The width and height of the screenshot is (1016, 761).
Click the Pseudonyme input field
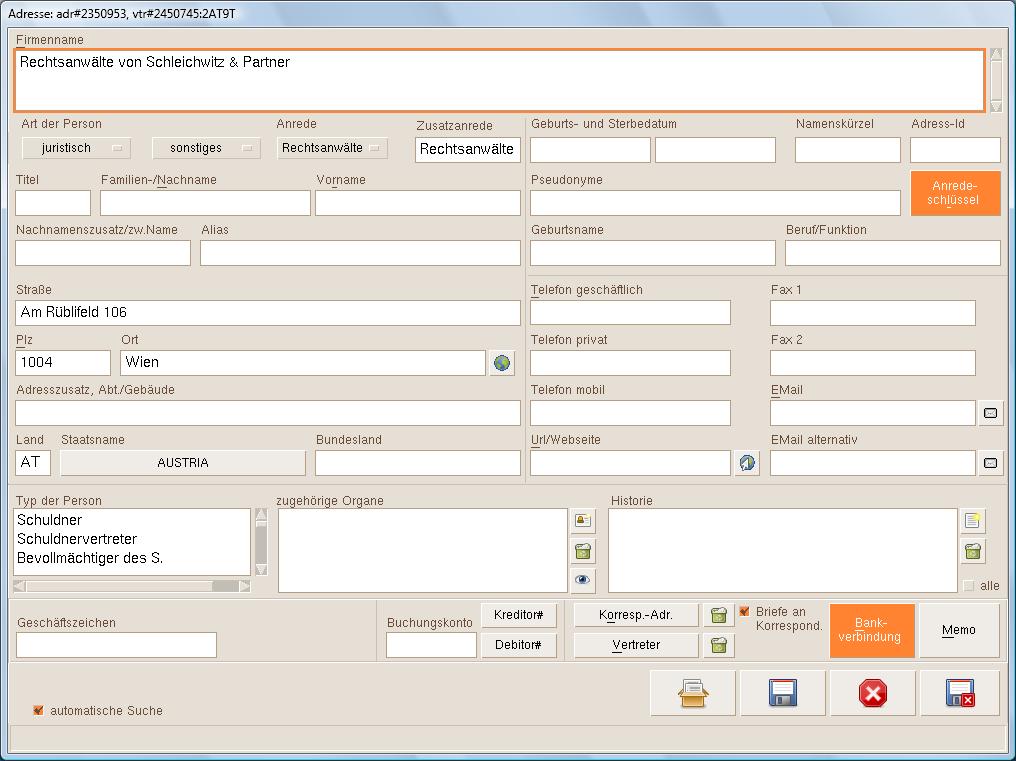pos(715,203)
